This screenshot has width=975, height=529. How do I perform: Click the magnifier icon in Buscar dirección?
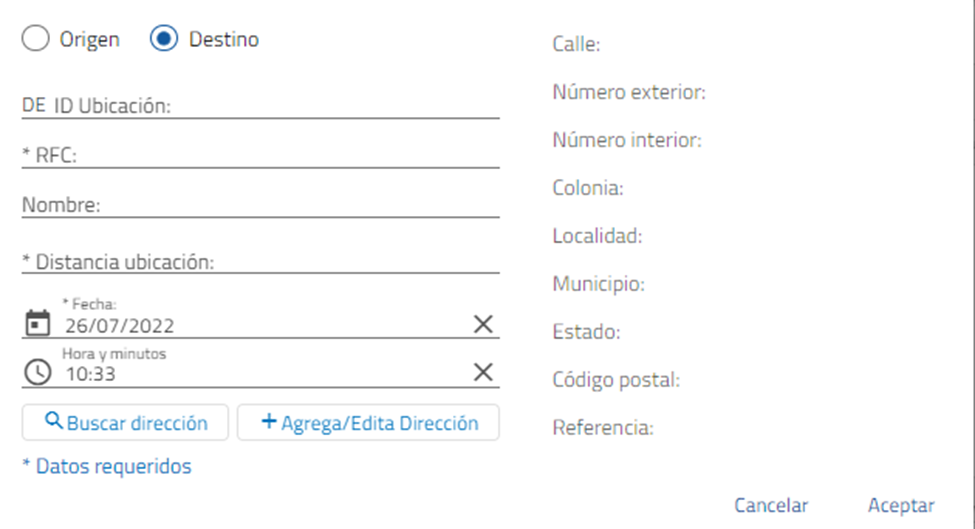[x=54, y=422]
